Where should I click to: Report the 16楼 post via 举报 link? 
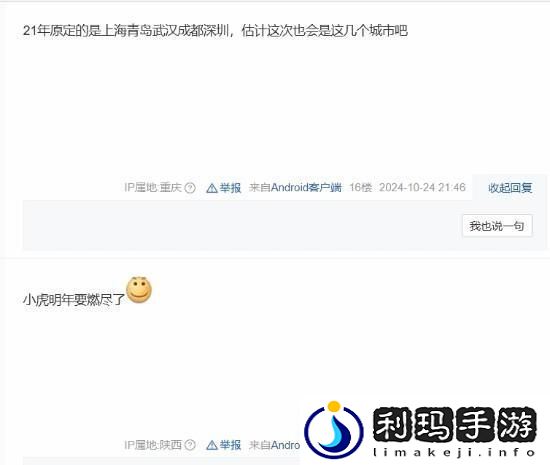tap(230, 188)
